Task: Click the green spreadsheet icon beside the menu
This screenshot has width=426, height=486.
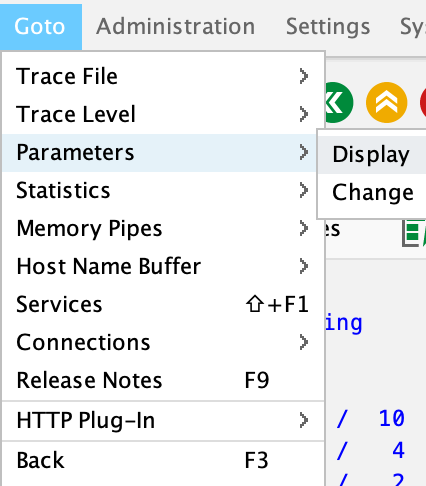Action: (414, 233)
